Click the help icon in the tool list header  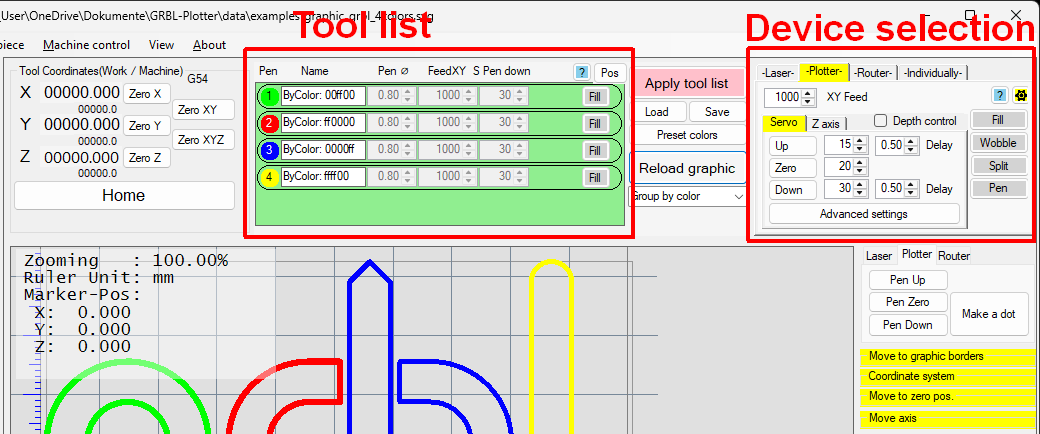[581, 72]
